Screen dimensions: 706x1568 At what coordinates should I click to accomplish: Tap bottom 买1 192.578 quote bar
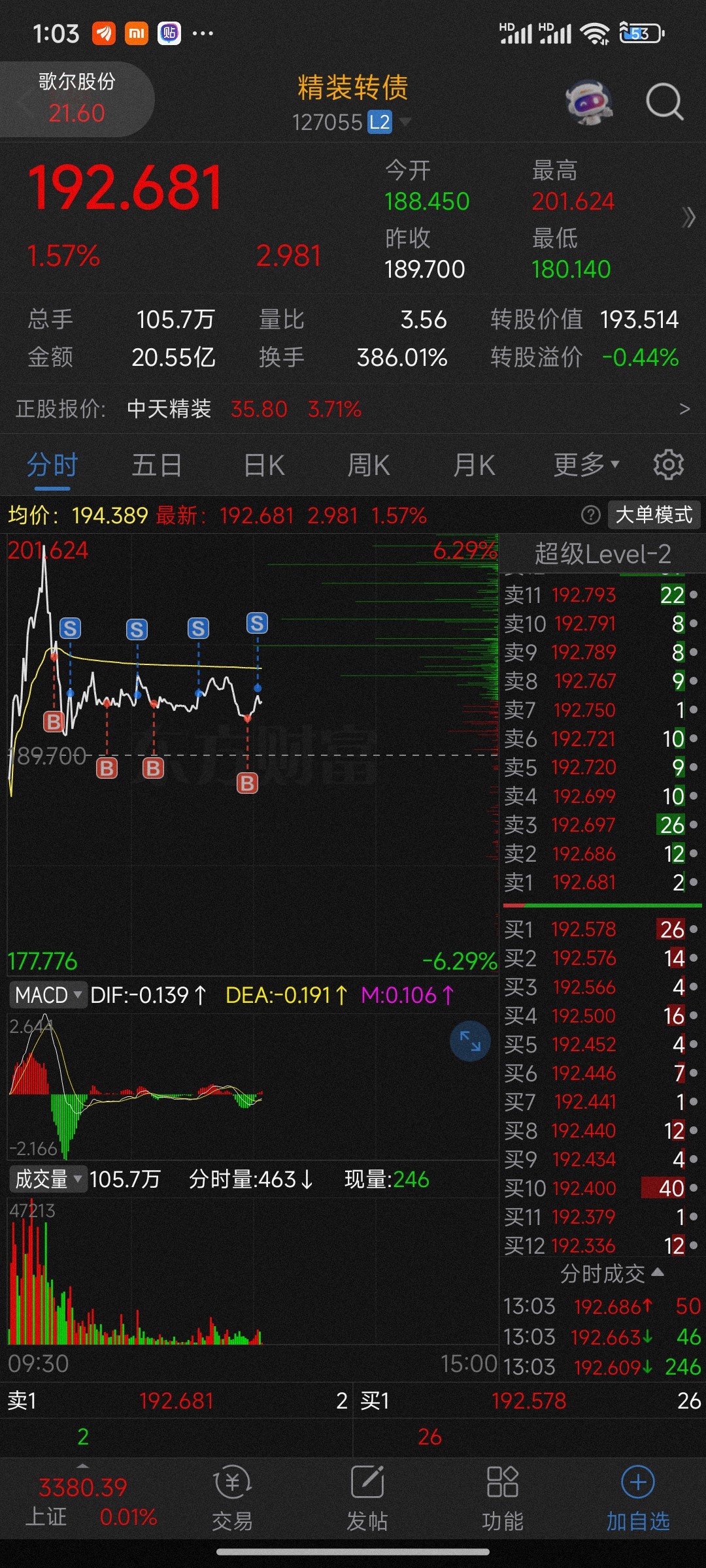coord(529,1401)
